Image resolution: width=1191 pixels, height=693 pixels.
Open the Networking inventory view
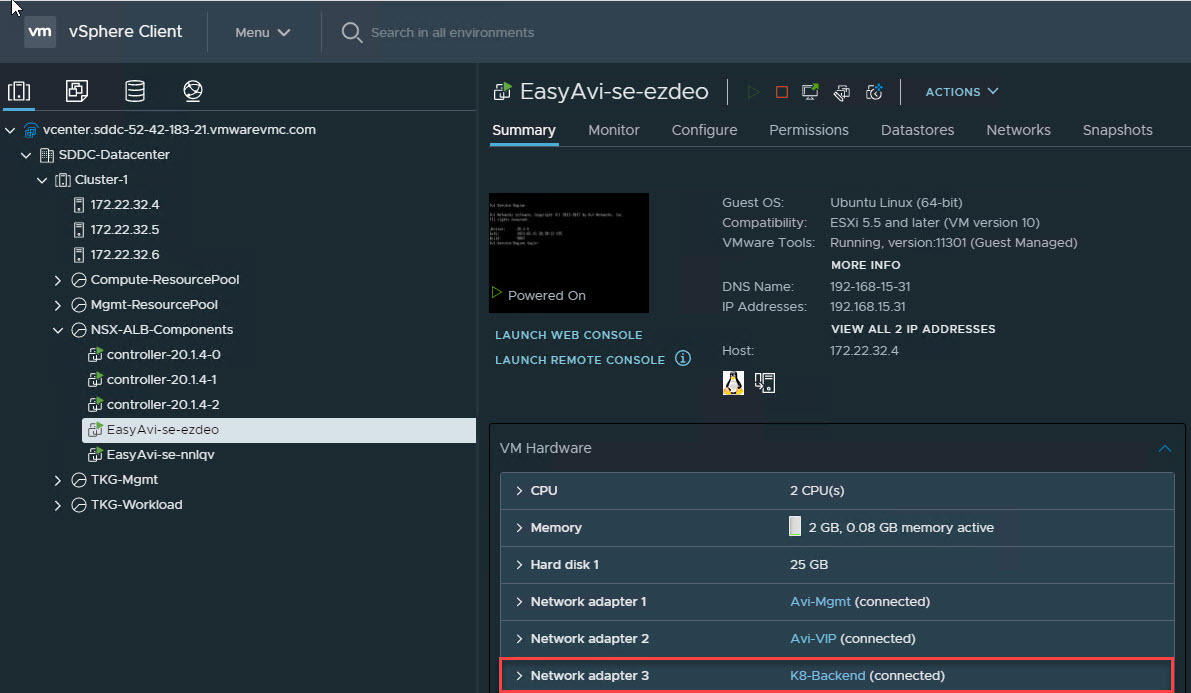pyautogui.click(x=193, y=92)
